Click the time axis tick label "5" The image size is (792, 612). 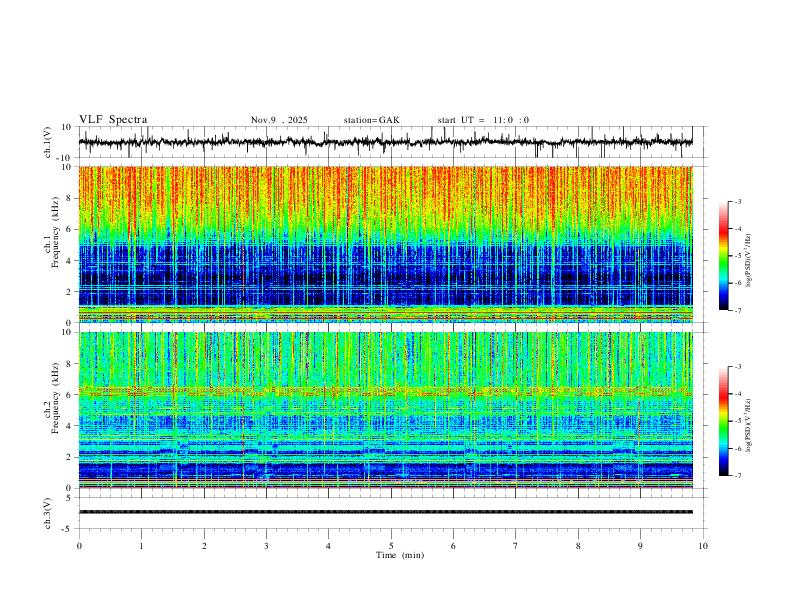pyautogui.click(x=391, y=546)
